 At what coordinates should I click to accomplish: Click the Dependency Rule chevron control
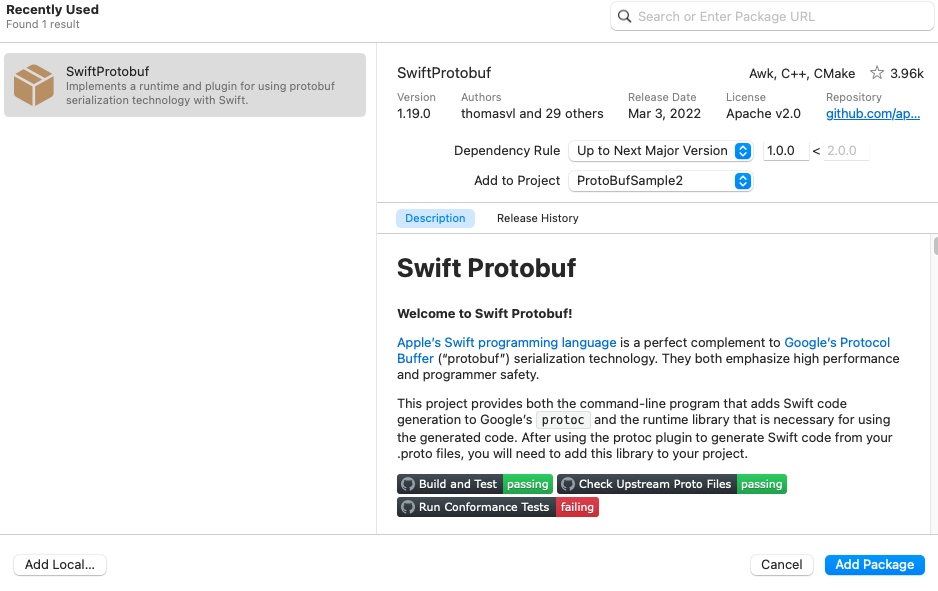[742, 150]
